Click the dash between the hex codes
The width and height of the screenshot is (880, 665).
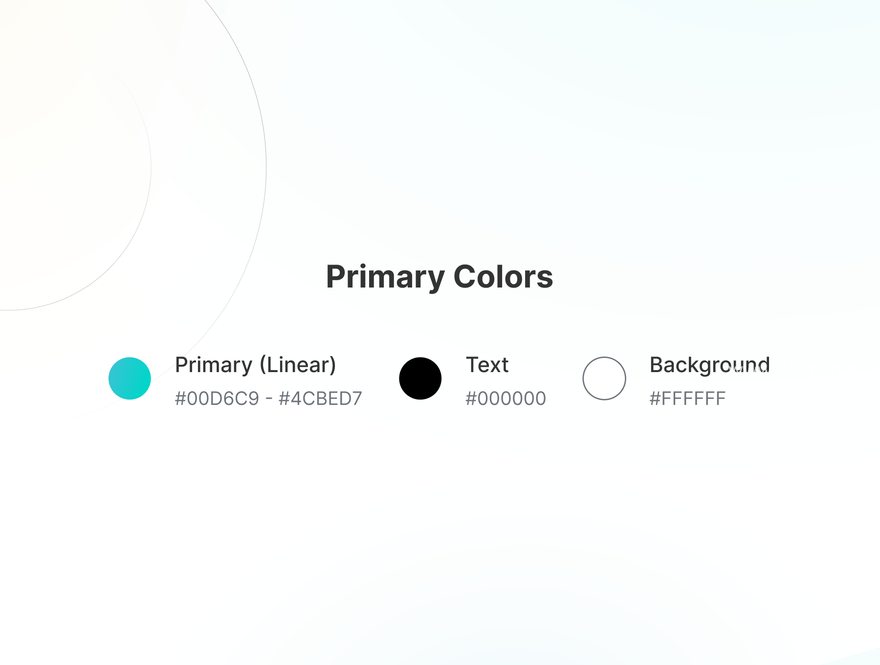tap(269, 399)
